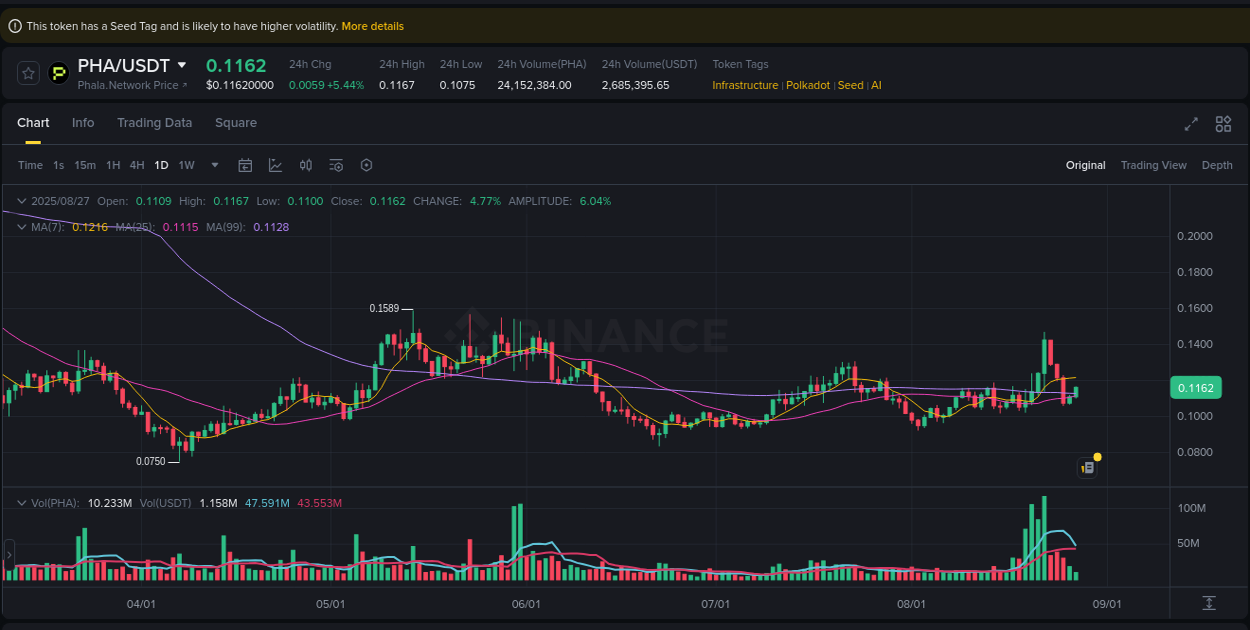Open the grid layout icon
The width and height of the screenshot is (1250, 630).
tap(1223, 123)
